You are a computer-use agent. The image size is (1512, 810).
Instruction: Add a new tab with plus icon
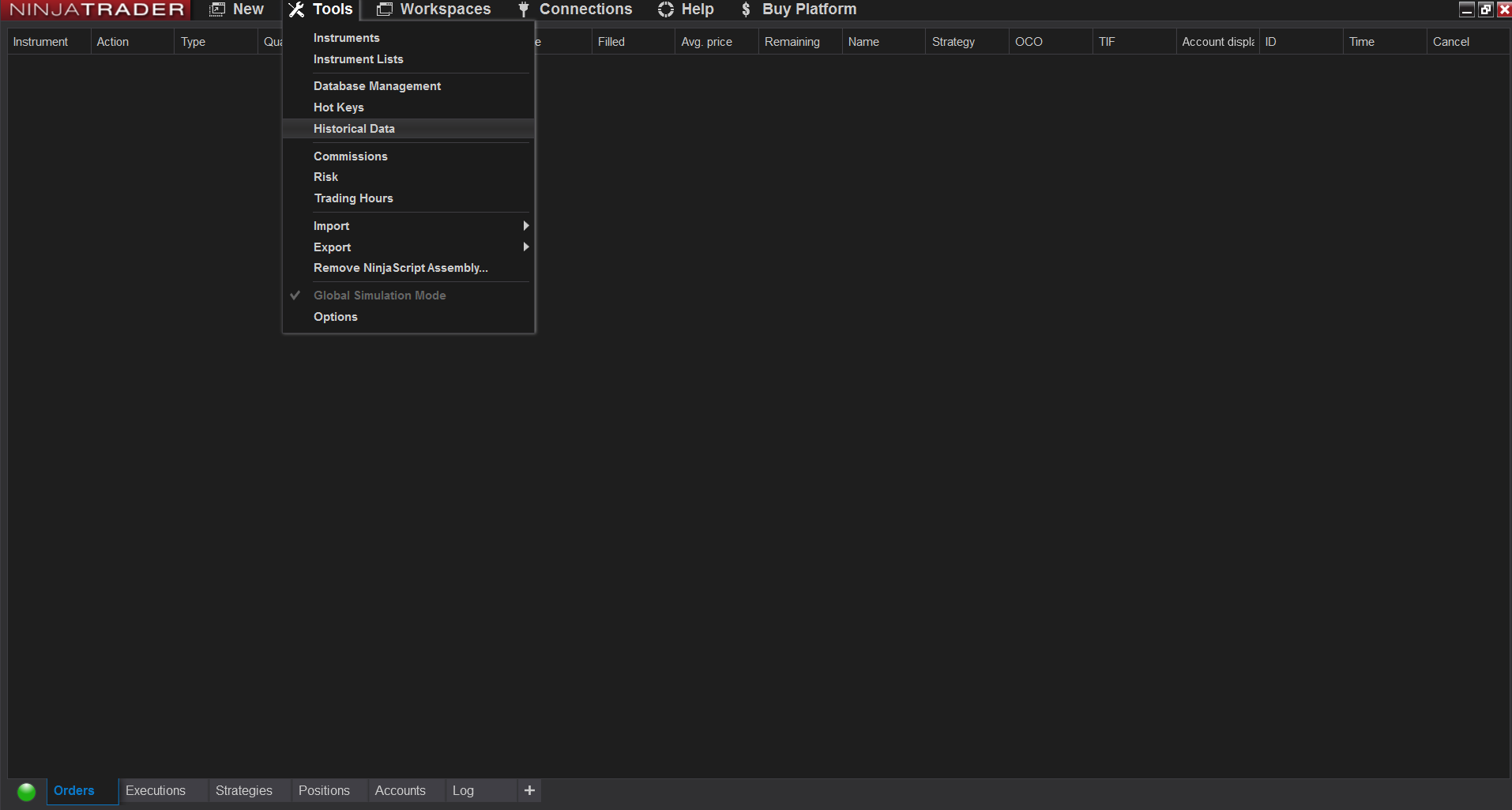[529, 790]
